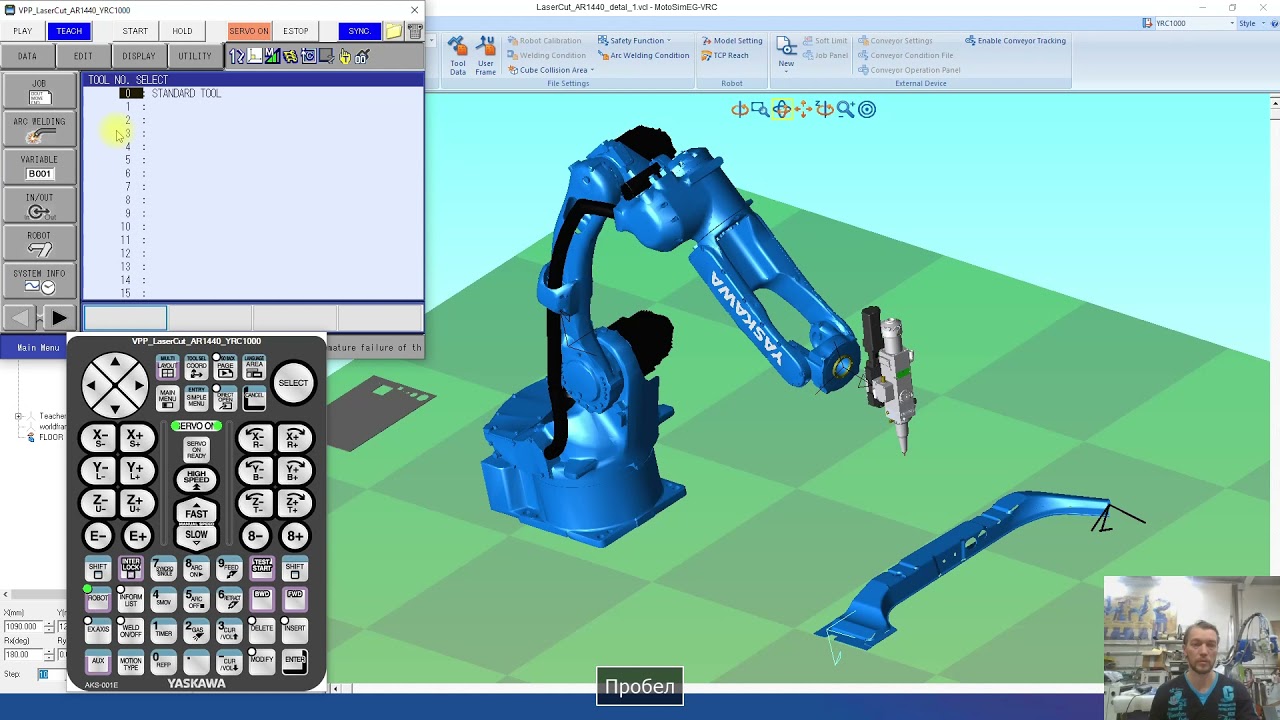Open the pendant DATA menu
Screen dimensions: 1280x720
coord(27,56)
